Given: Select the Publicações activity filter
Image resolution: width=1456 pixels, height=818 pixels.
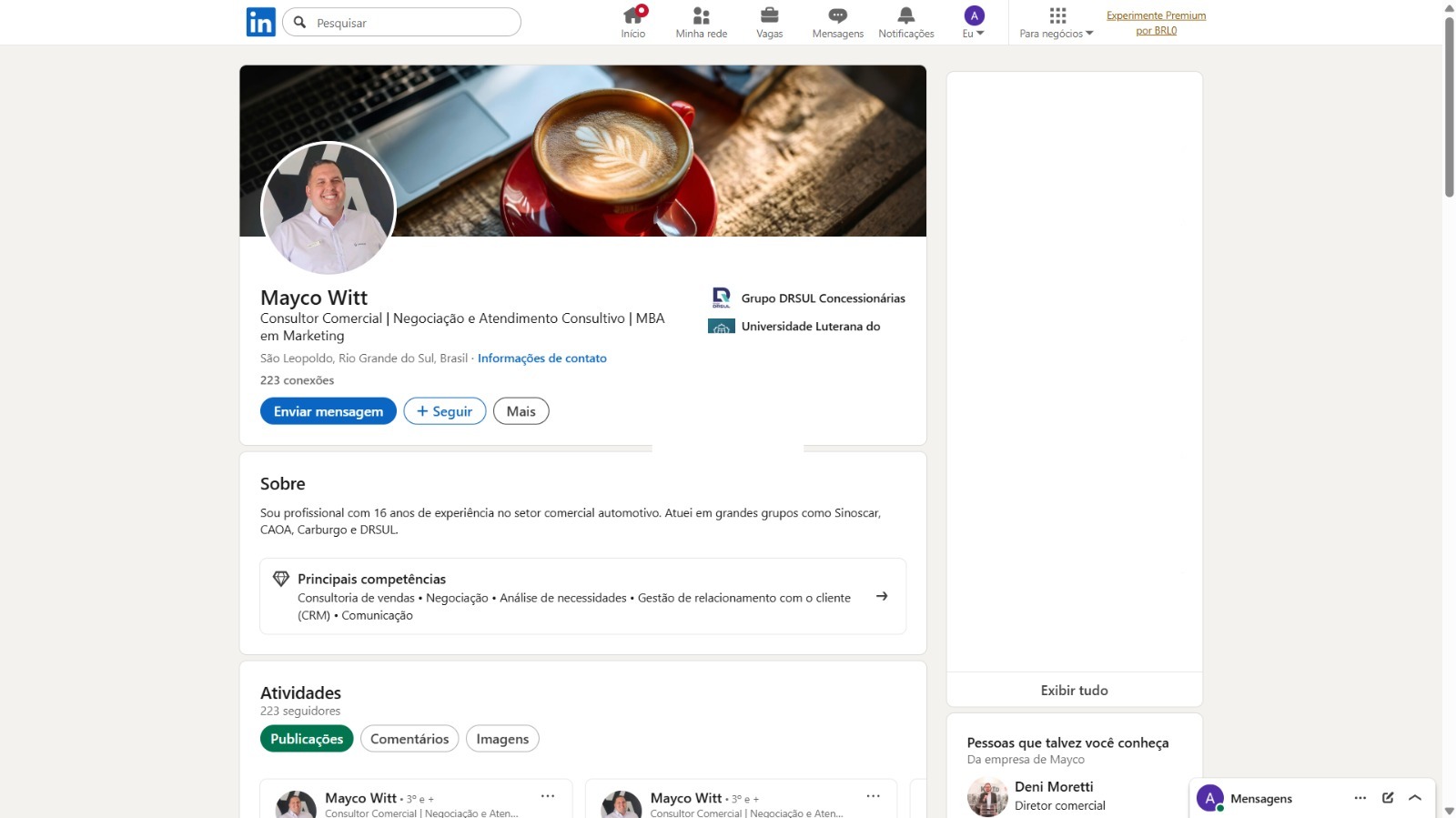Looking at the screenshot, I should click(x=307, y=739).
